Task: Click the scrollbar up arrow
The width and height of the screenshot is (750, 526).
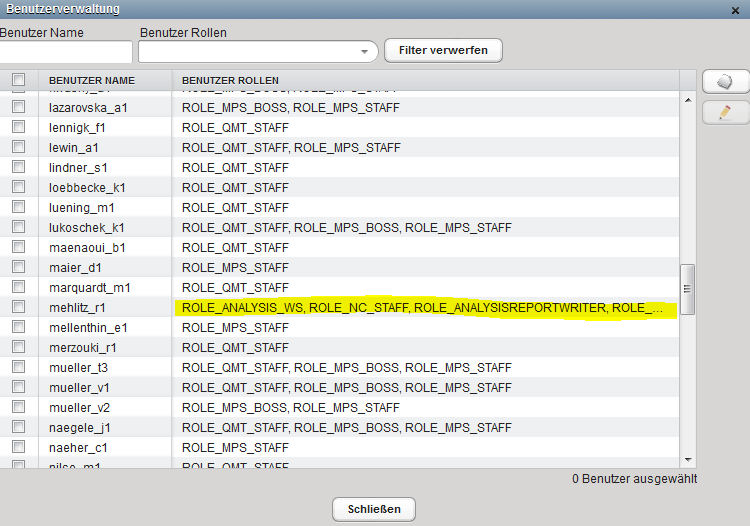Action: [x=688, y=100]
